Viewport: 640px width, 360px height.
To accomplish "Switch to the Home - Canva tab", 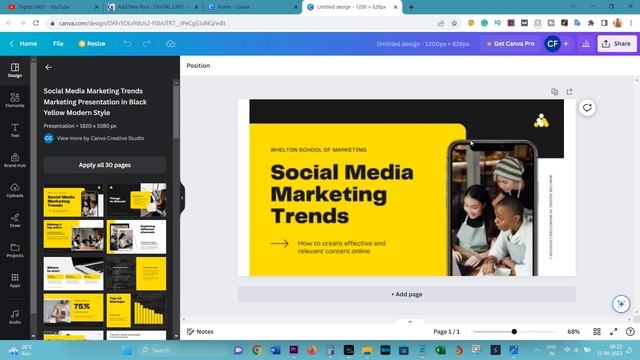I will 252,7.
